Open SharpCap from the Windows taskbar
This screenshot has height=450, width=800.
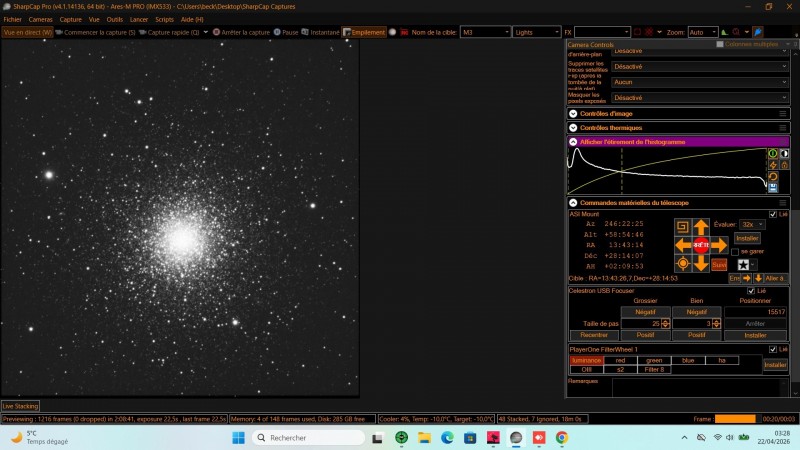516,438
